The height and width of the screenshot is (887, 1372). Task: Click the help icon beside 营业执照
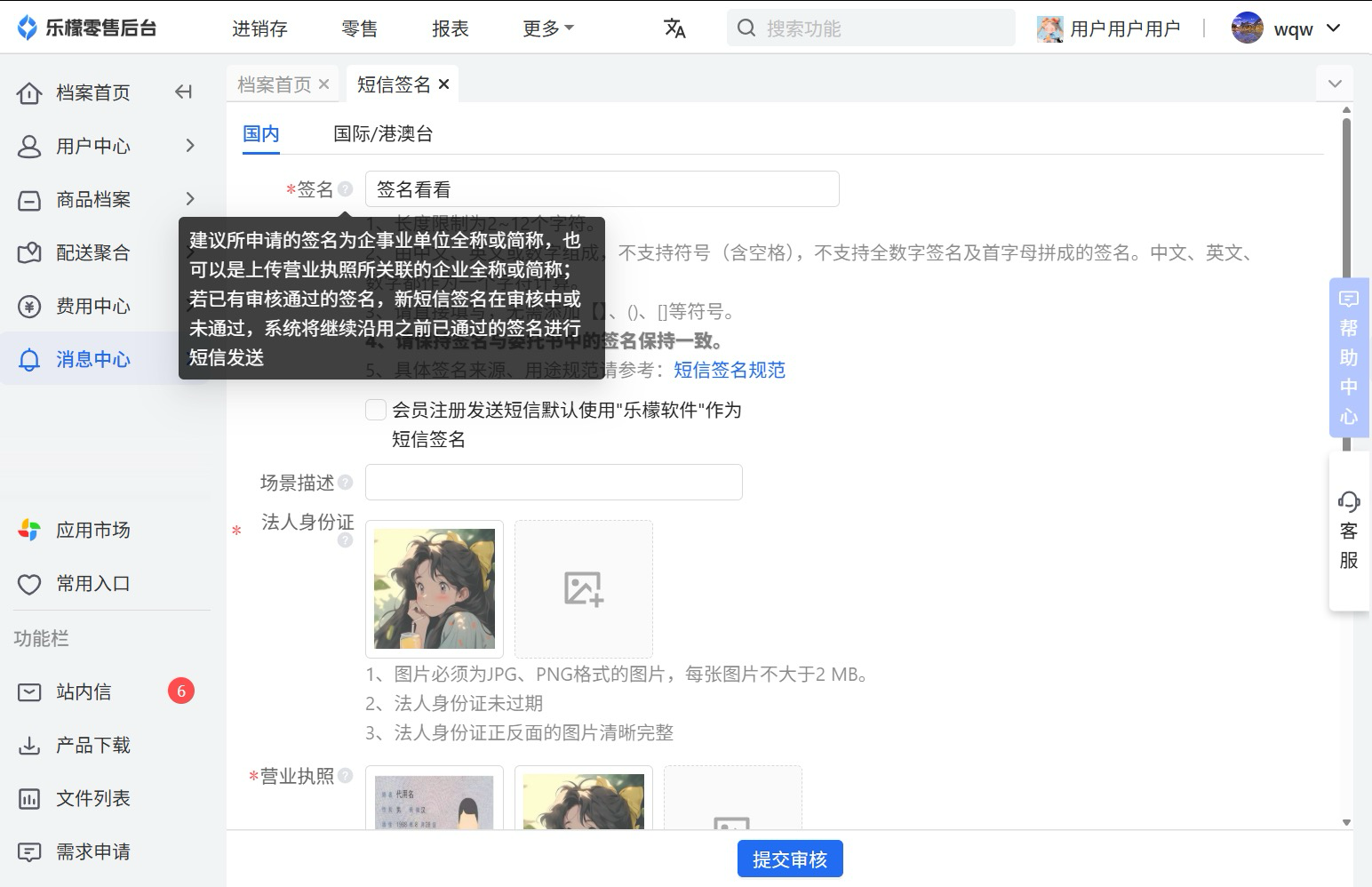pos(346,775)
